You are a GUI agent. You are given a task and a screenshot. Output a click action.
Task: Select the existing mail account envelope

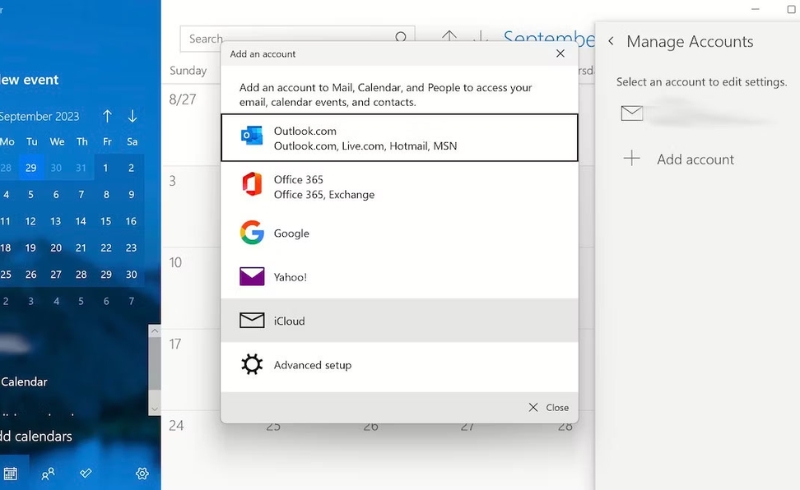coord(632,113)
